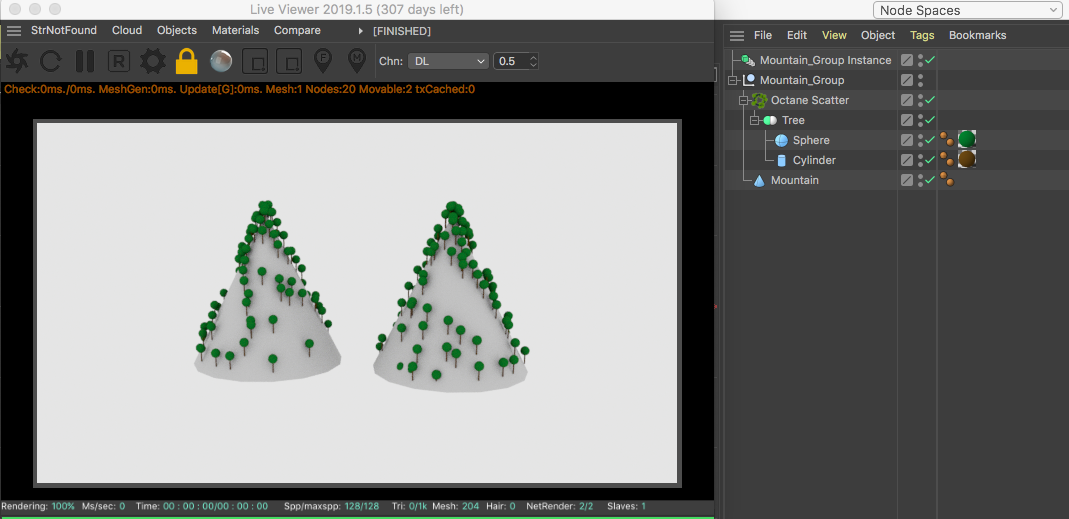Pause the render in Live Viewer
The image size is (1069, 519).
coord(85,62)
